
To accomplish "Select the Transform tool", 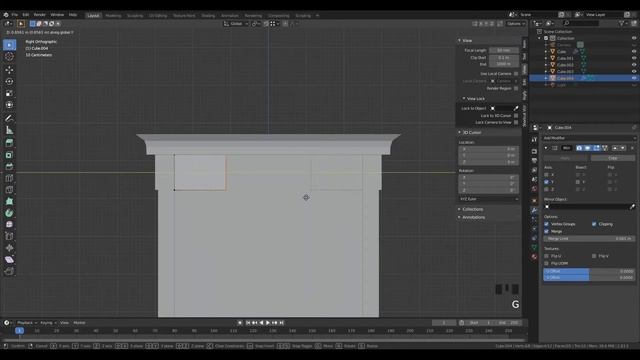I will click(9, 105).
